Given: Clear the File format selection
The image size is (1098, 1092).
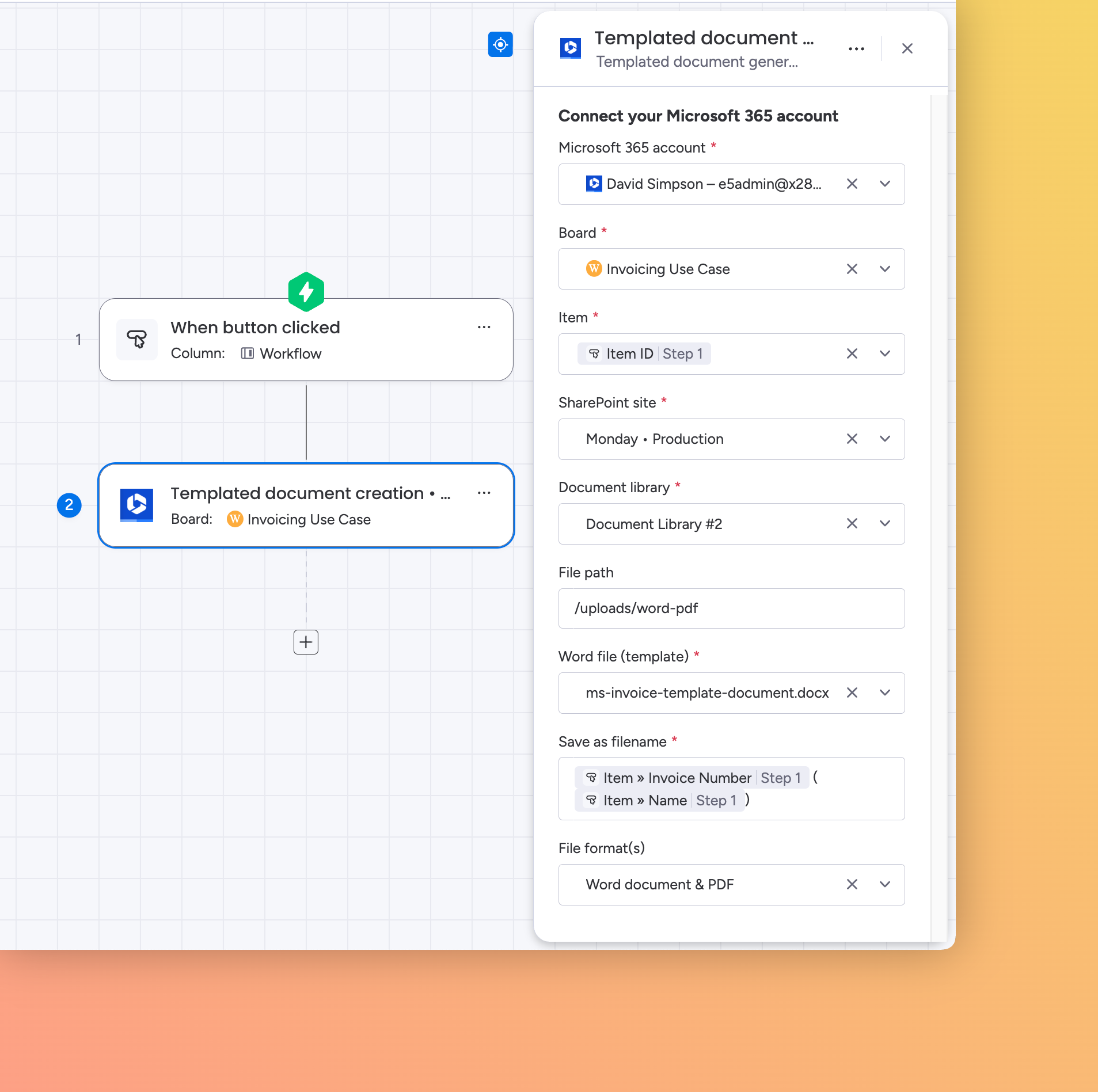Looking at the screenshot, I should click(x=852, y=884).
